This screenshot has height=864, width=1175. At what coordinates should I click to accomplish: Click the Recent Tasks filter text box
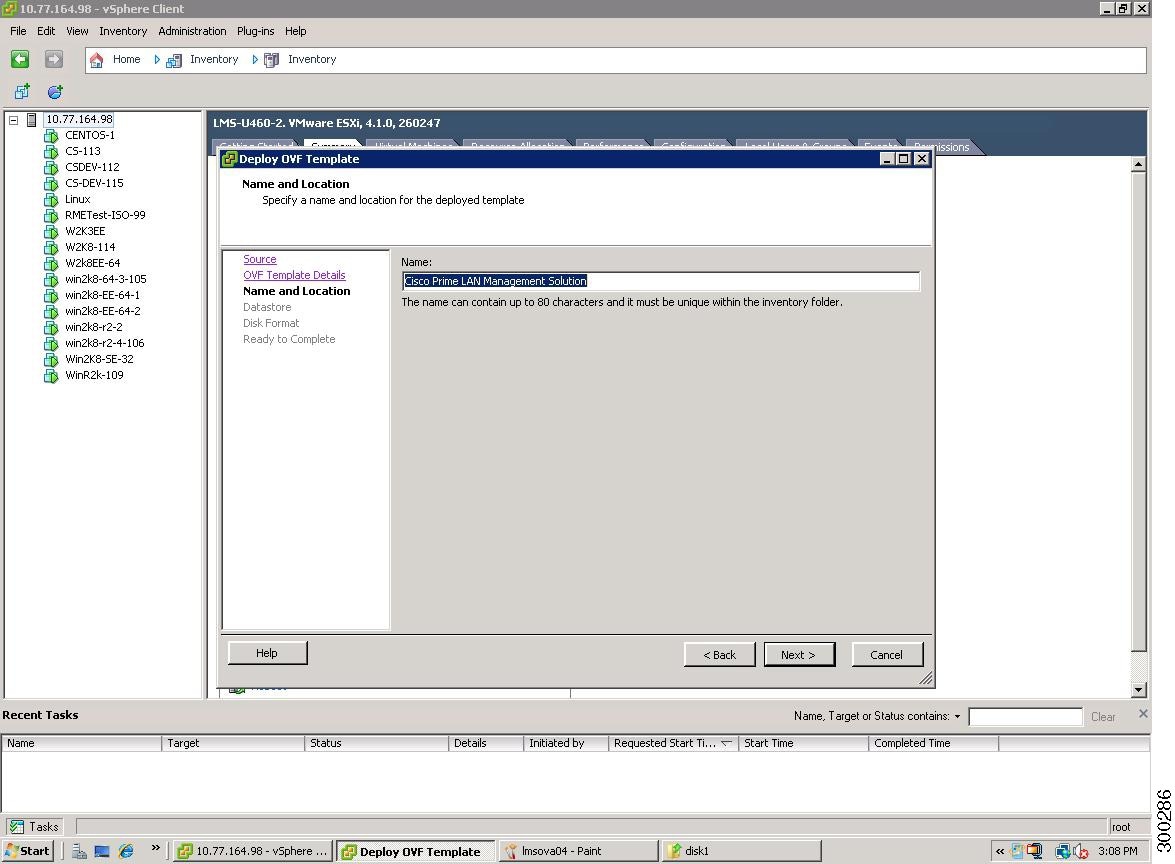[x=1025, y=717]
